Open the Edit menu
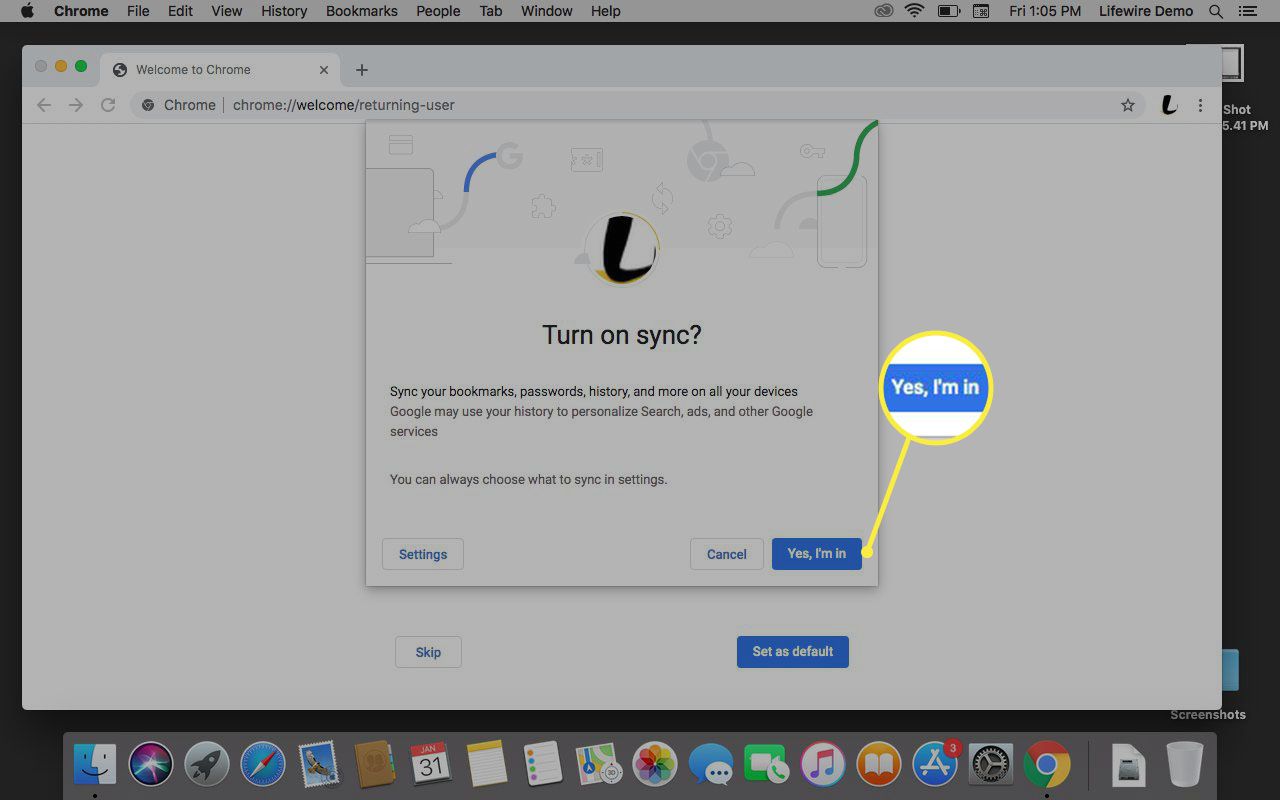The width and height of the screenshot is (1280, 800). tap(180, 11)
